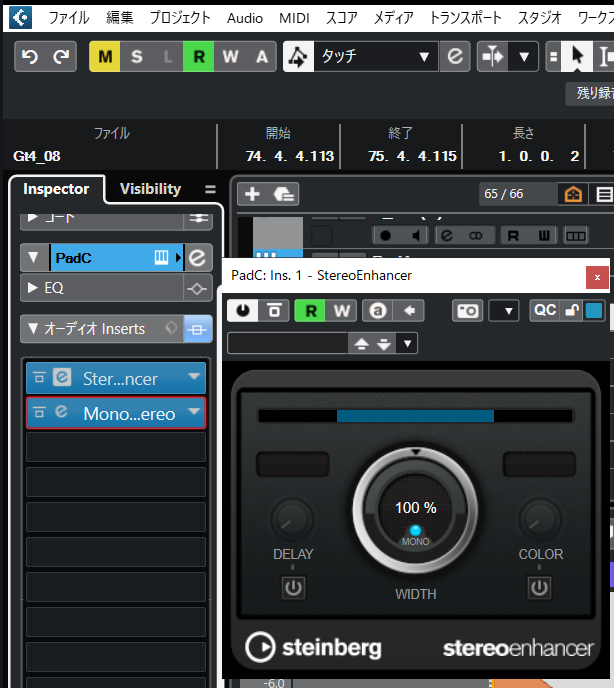
Task: Switch to the Visibility tab
Action: (x=151, y=189)
